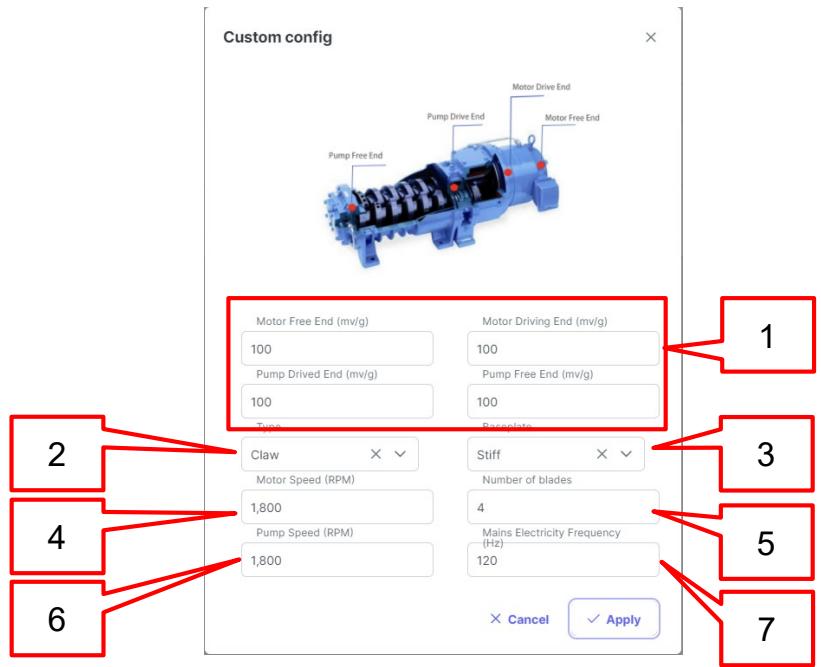This screenshot has width=821, height=667.
Task: Close the Custom config dialog
Action: (x=650, y=37)
